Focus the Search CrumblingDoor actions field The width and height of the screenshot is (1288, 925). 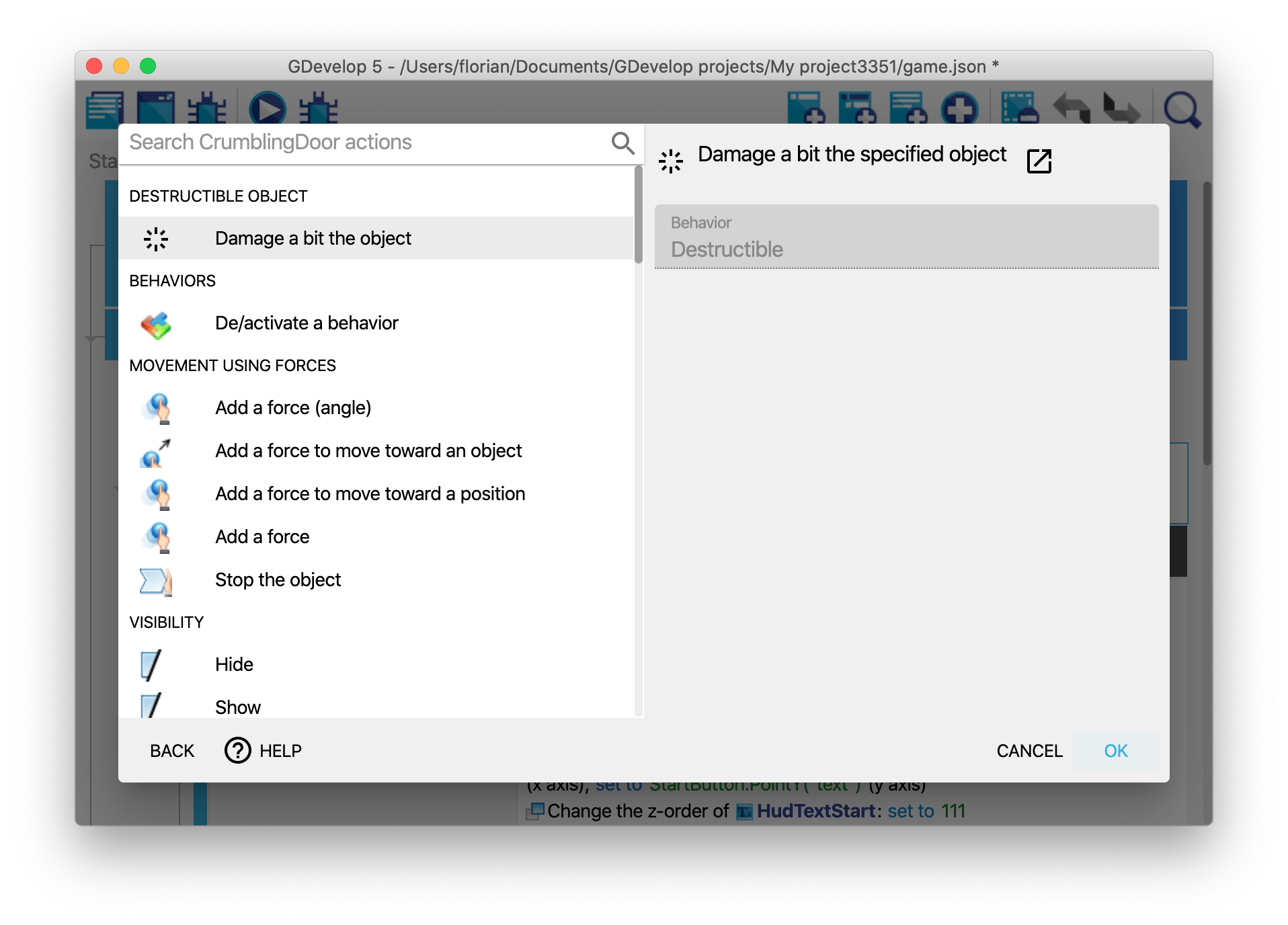363,143
